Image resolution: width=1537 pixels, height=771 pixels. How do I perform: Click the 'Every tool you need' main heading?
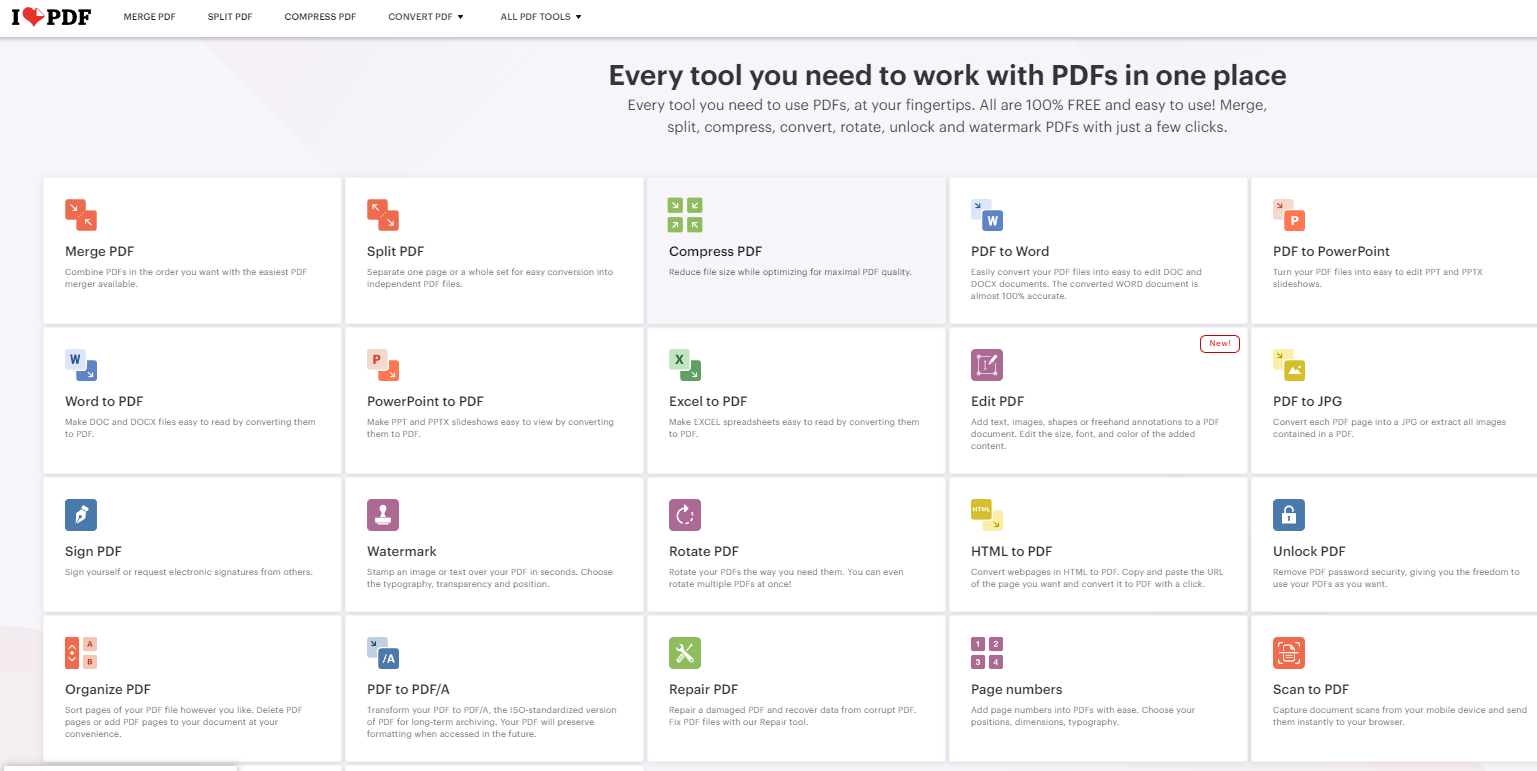(x=947, y=75)
